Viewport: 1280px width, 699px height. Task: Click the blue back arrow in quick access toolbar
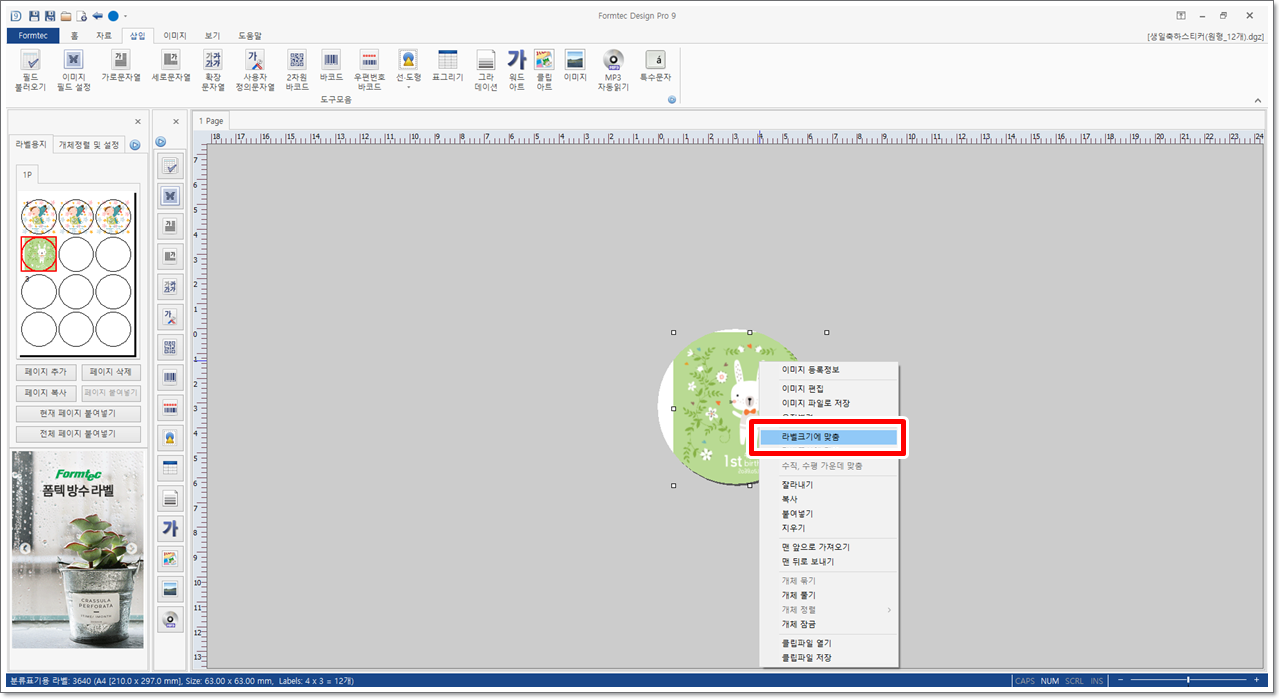coord(97,16)
